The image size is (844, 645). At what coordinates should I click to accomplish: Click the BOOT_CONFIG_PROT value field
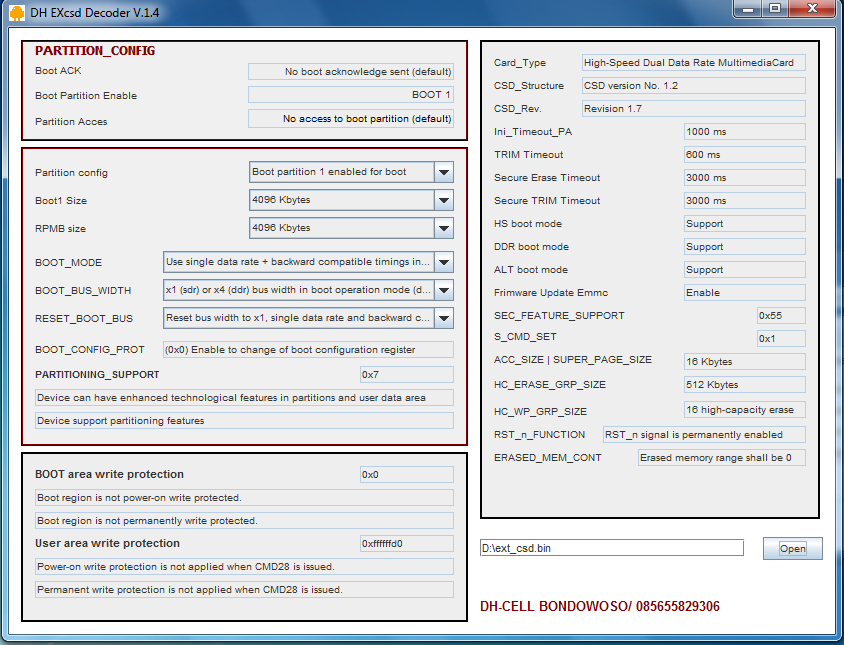[x=308, y=349]
